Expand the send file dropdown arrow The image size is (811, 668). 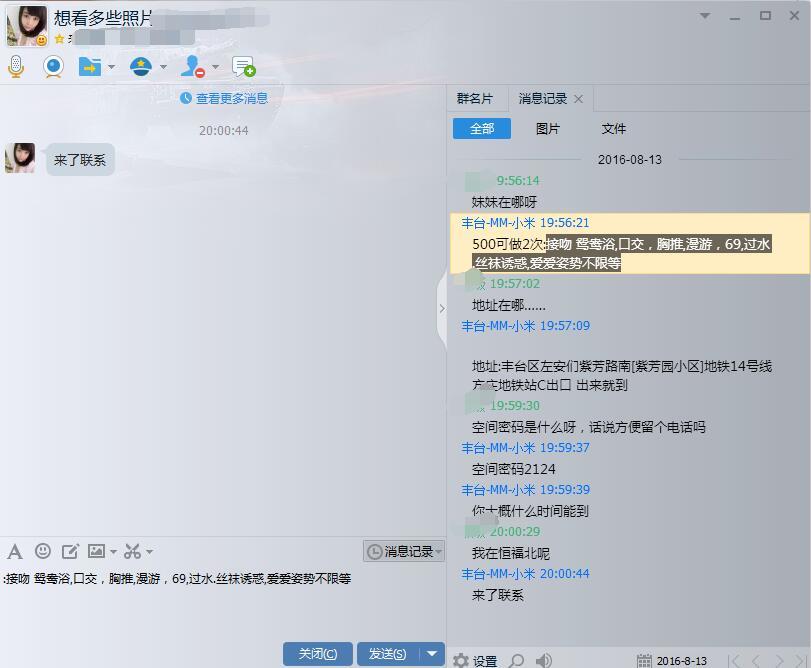111,67
